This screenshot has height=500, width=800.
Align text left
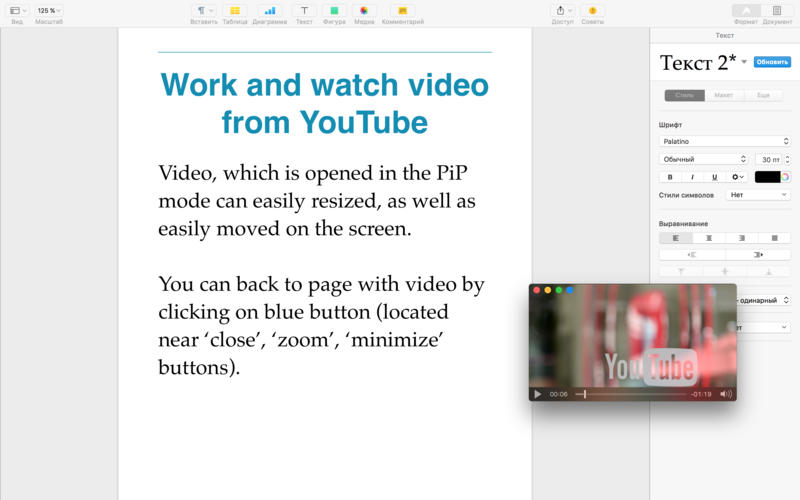(676, 238)
